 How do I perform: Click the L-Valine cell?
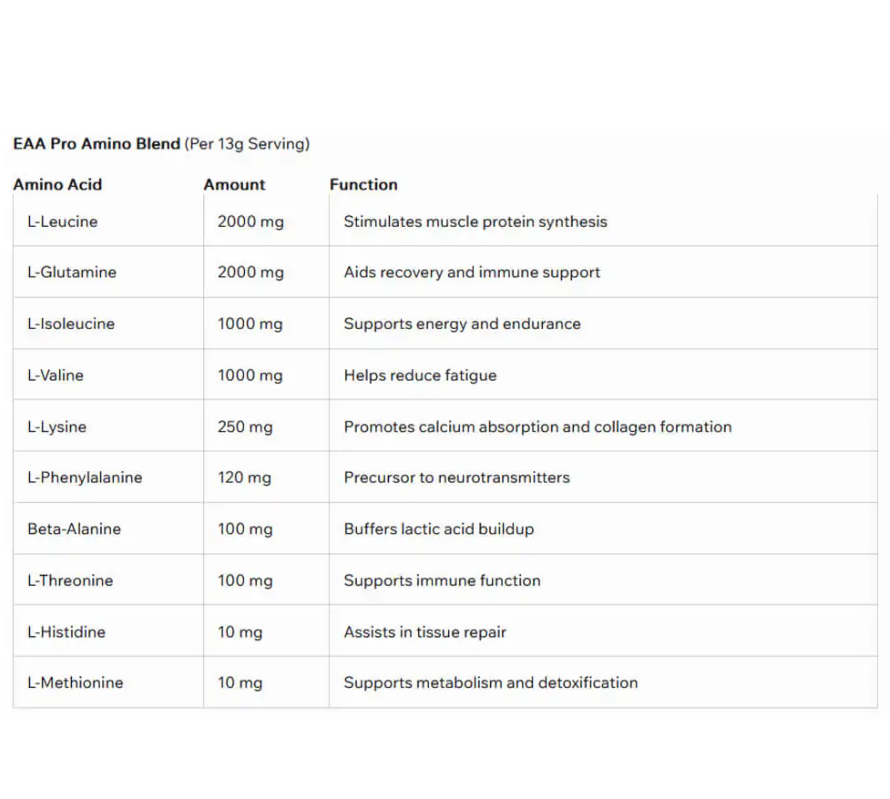pos(55,376)
